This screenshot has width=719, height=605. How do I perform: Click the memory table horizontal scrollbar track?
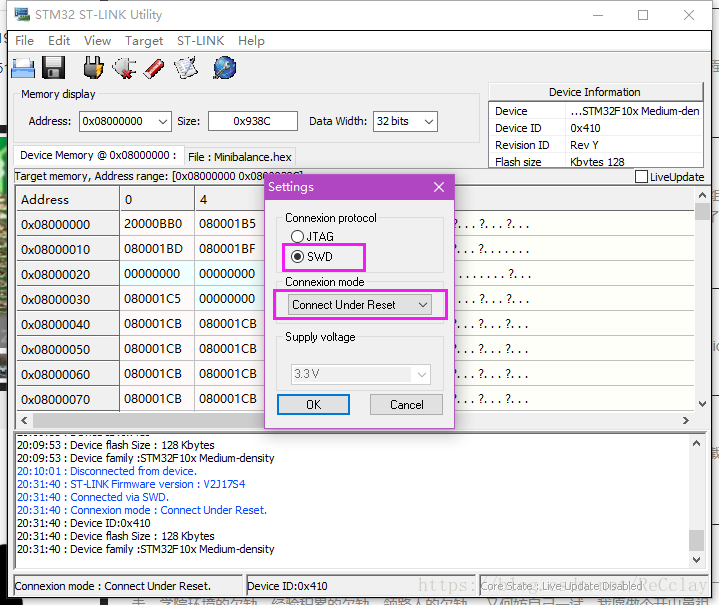point(354,420)
